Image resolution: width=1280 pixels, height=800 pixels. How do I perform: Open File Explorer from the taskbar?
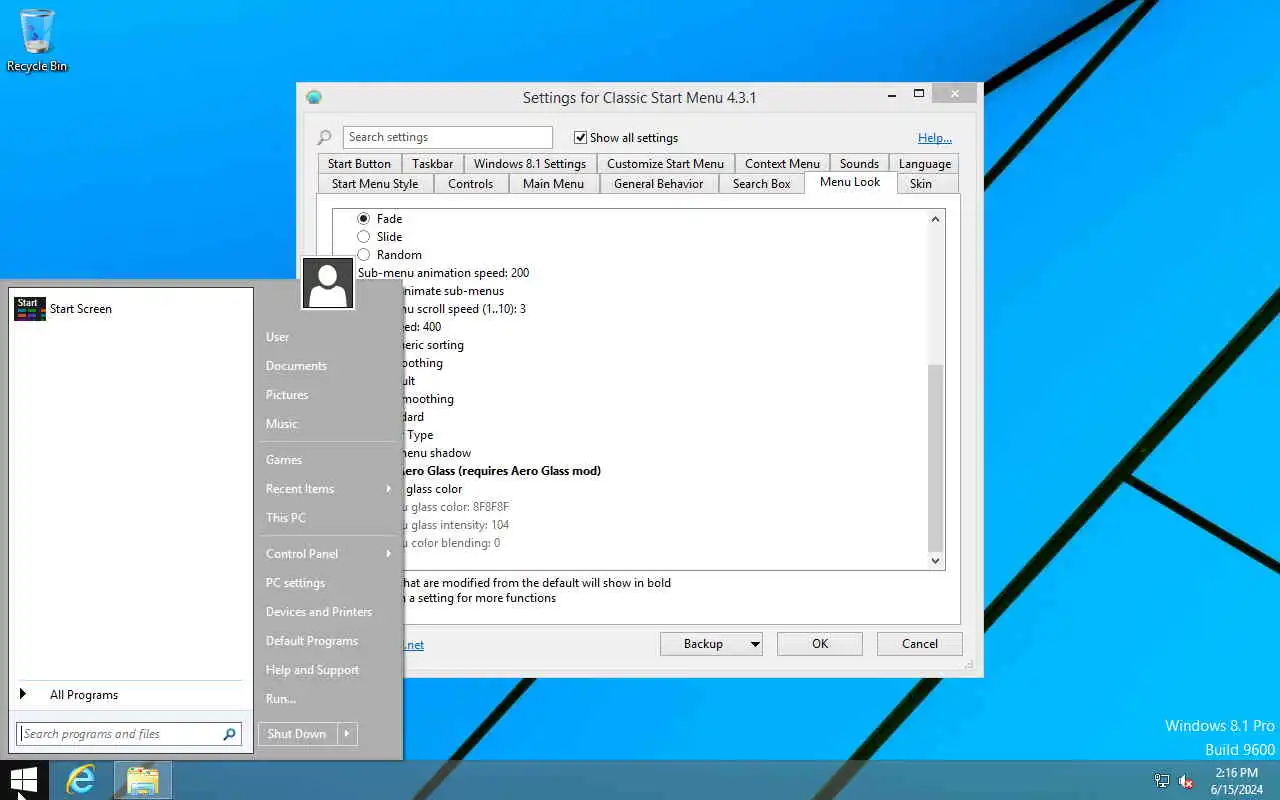tap(143, 780)
